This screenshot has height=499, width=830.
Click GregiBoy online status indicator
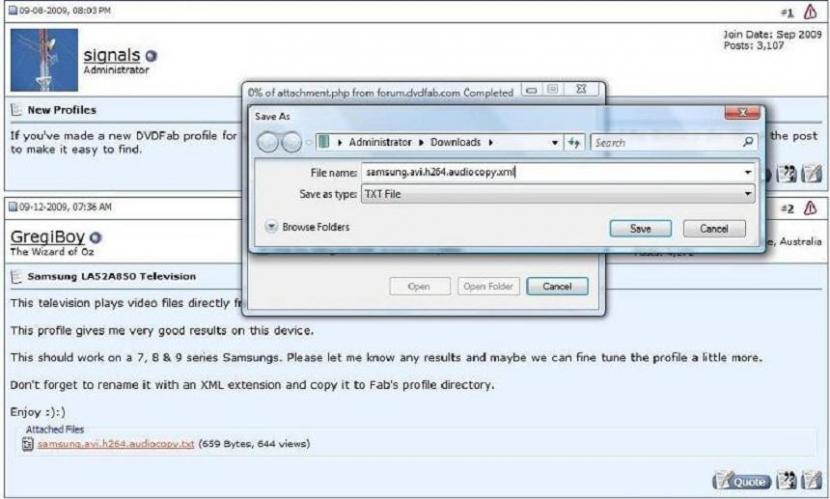pos(95,238)
